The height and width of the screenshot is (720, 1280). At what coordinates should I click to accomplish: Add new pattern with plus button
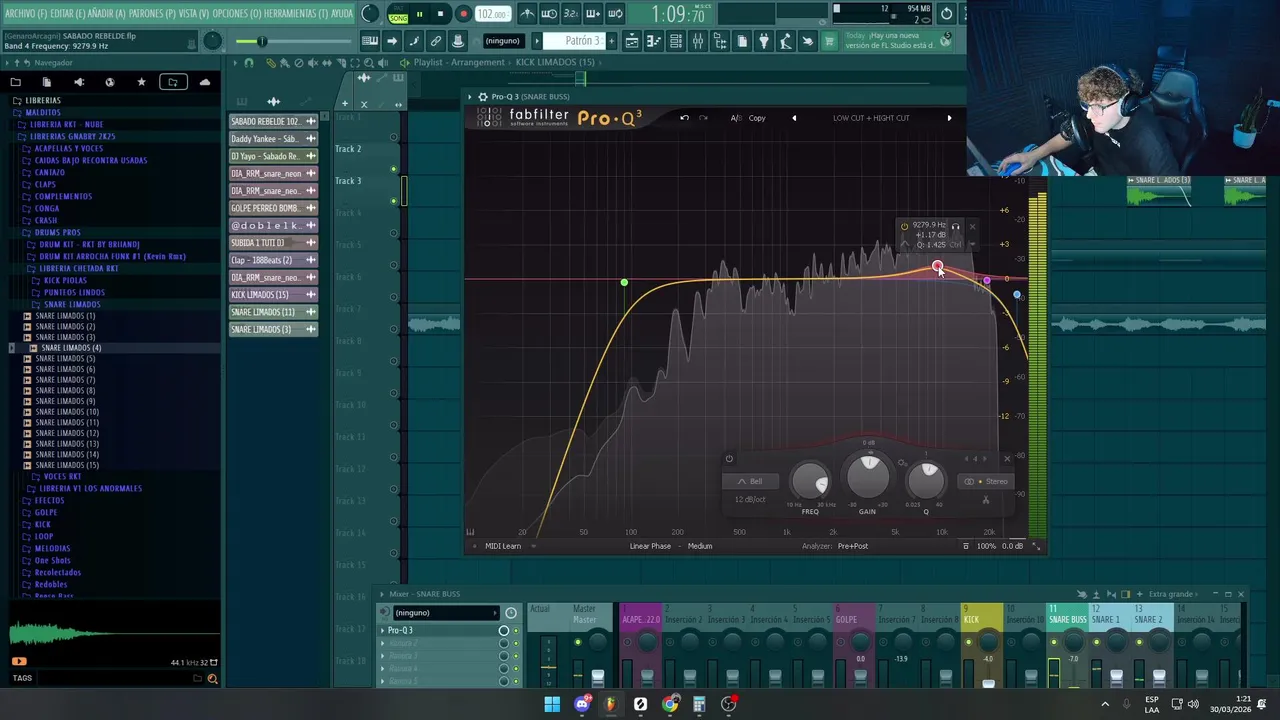[613, 41]
